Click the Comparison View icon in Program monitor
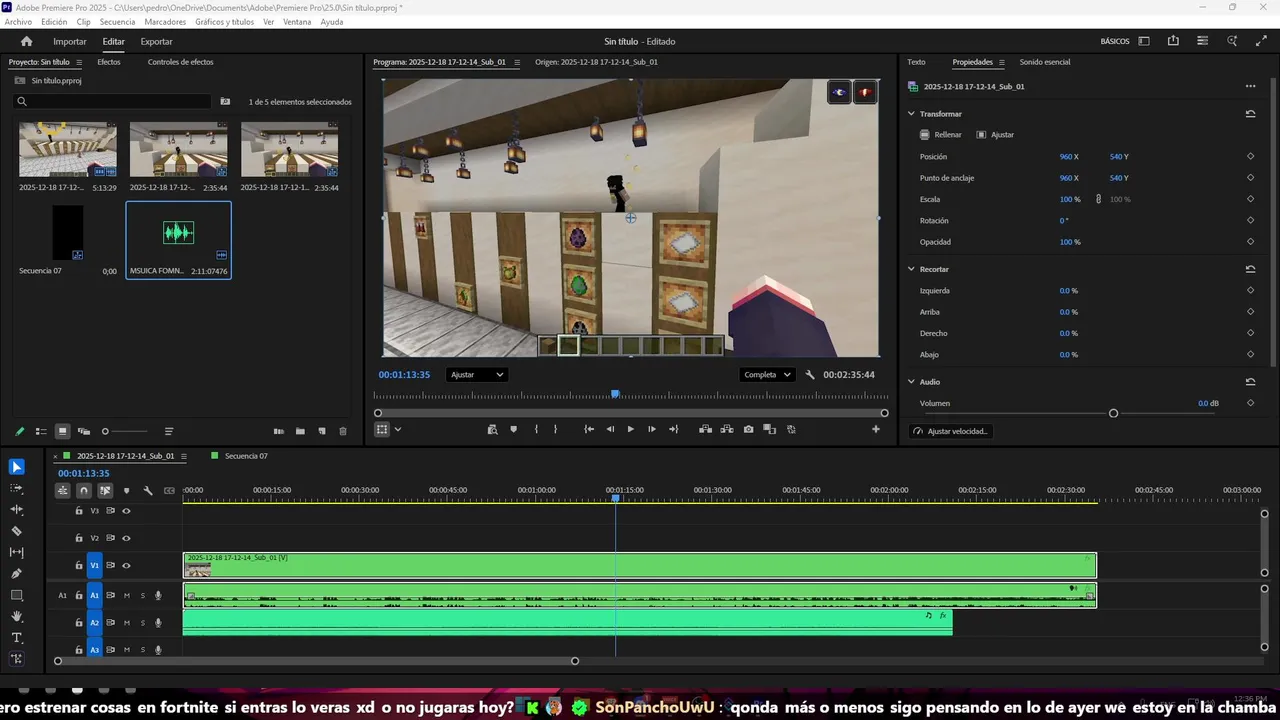Viewport: 1280px width, 720px height. coord(769,429)
